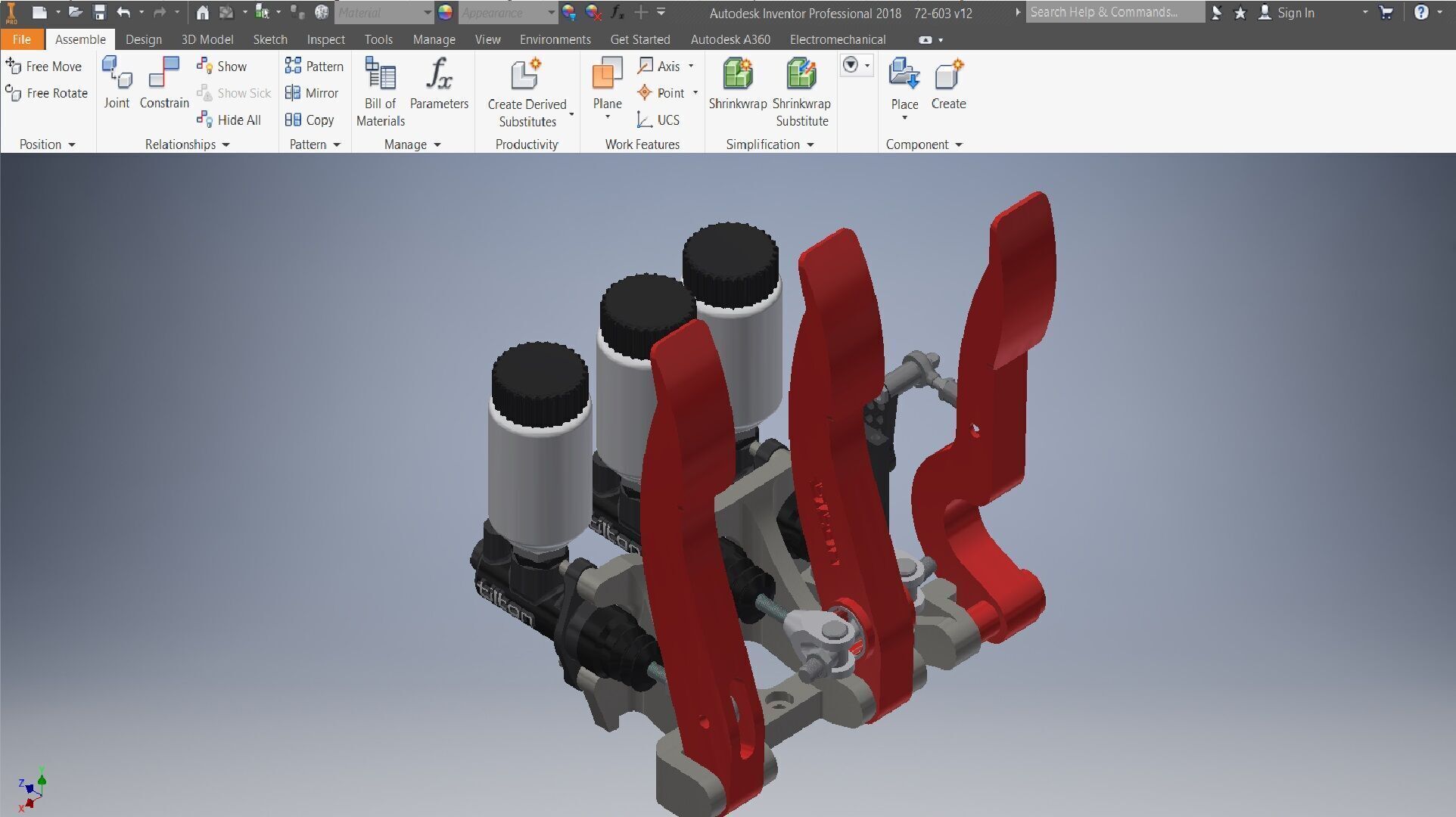
Task: Click the Help question mark icon
Action: tap(1421, 12)
